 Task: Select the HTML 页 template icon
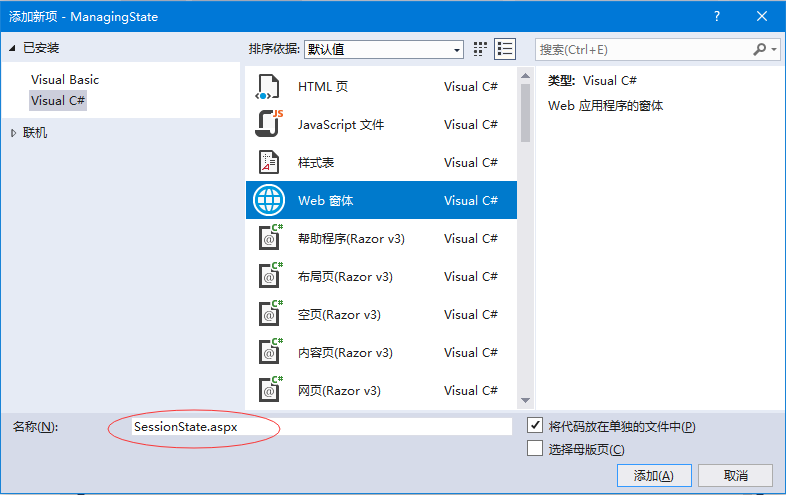click(x=266, y=87)
